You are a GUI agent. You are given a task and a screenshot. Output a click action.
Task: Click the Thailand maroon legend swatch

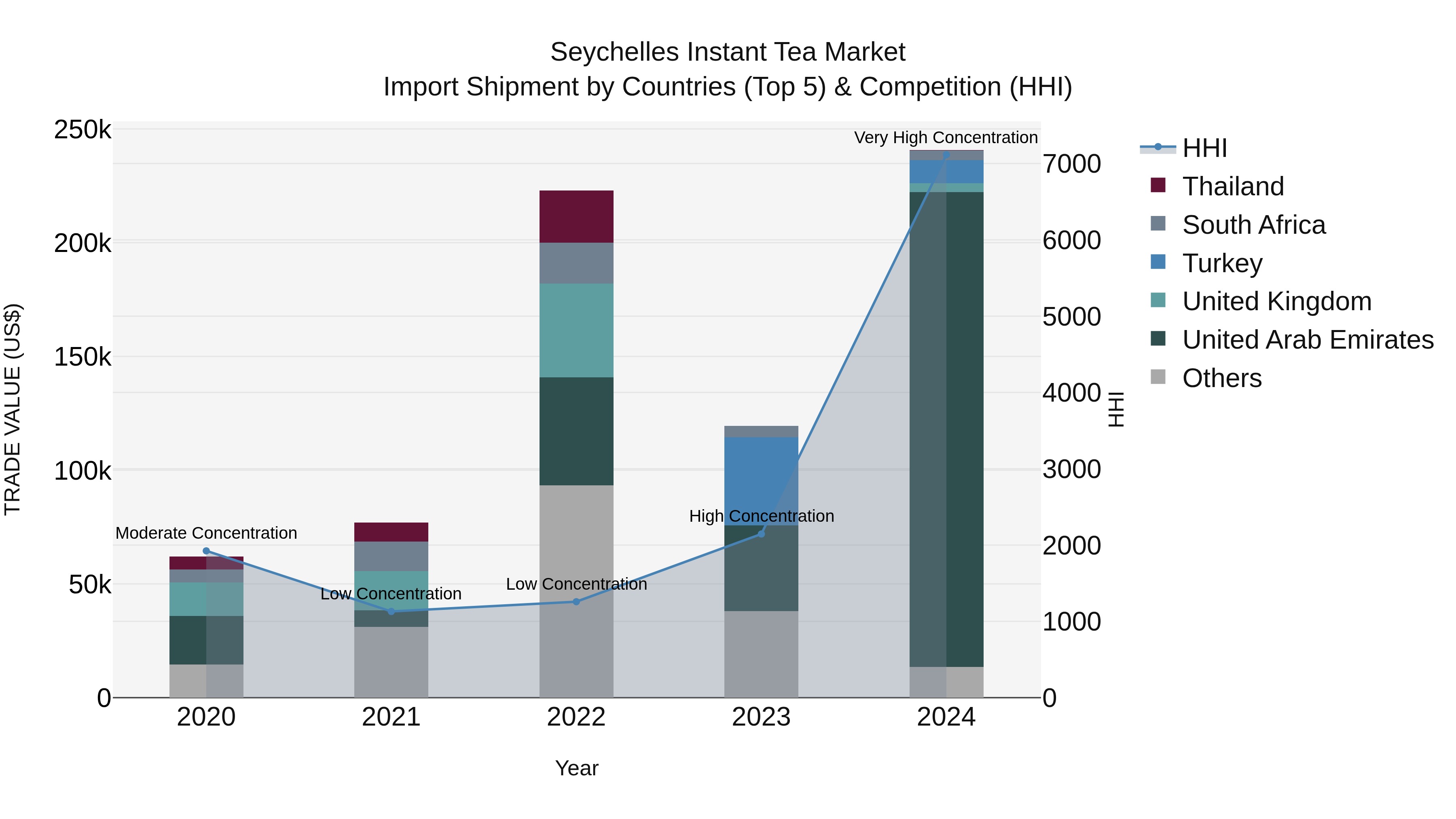1158,185
